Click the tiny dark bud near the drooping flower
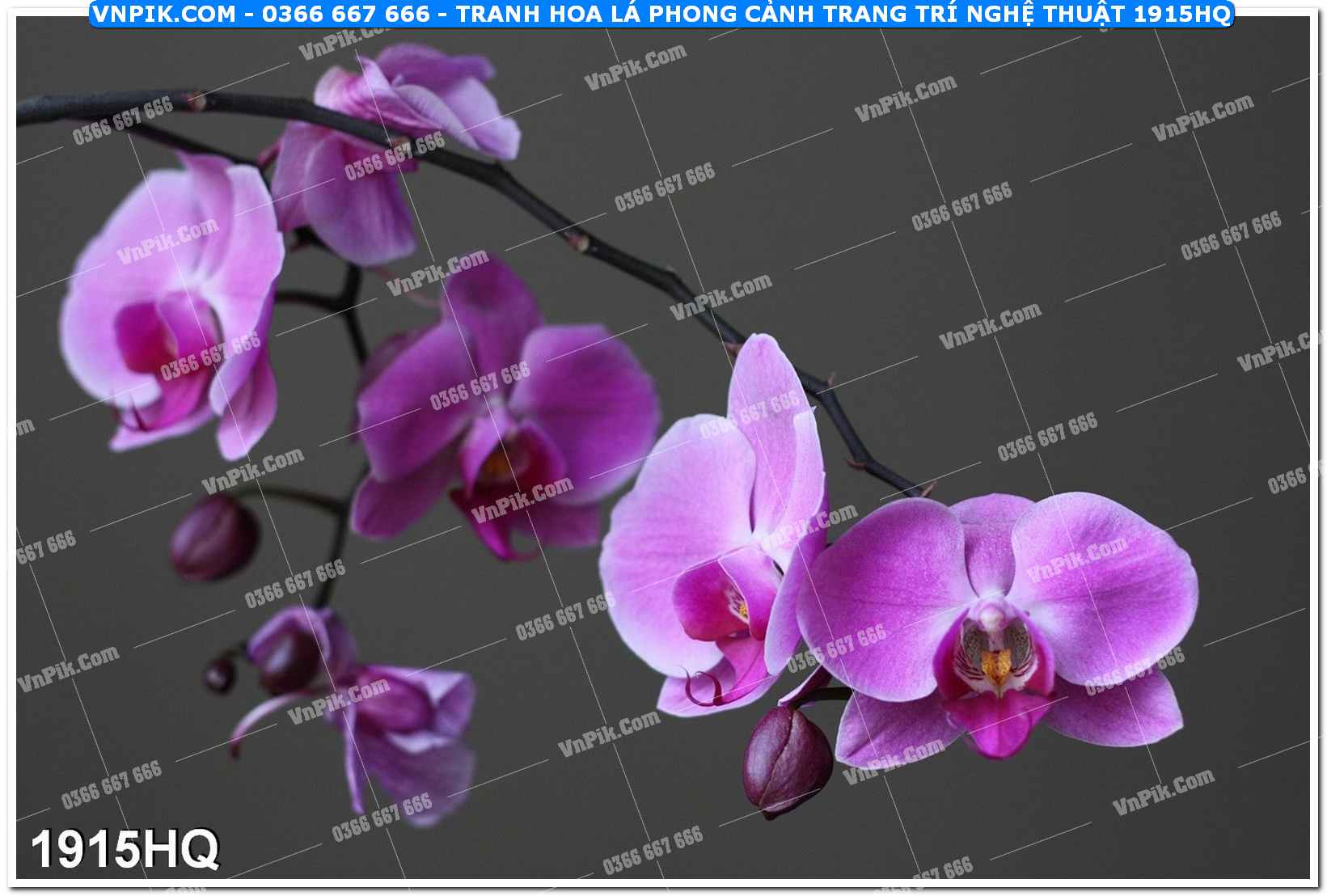Image resolution: width=1327 pixels, height=896 pixels. click(x=219, y=675)
